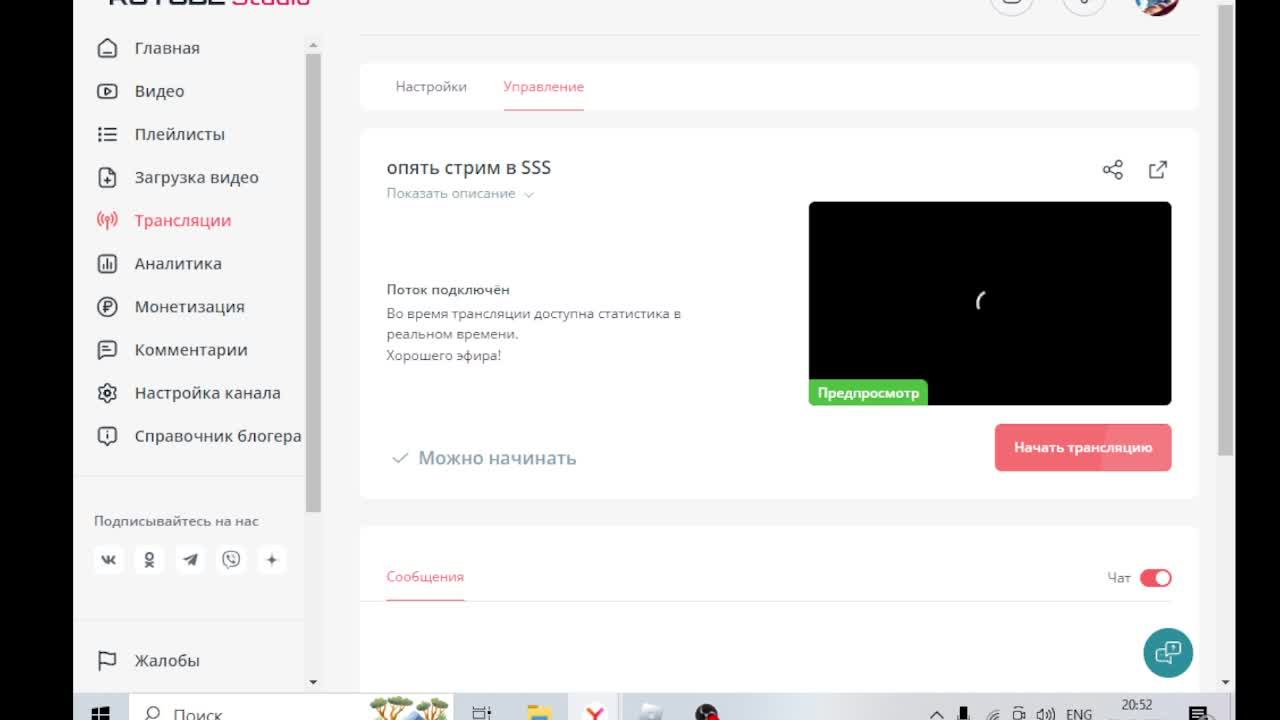This screenshot has width=1280, height=720.
Task: Open Yandex Browser from taskbar
Action: click(595, 713)
